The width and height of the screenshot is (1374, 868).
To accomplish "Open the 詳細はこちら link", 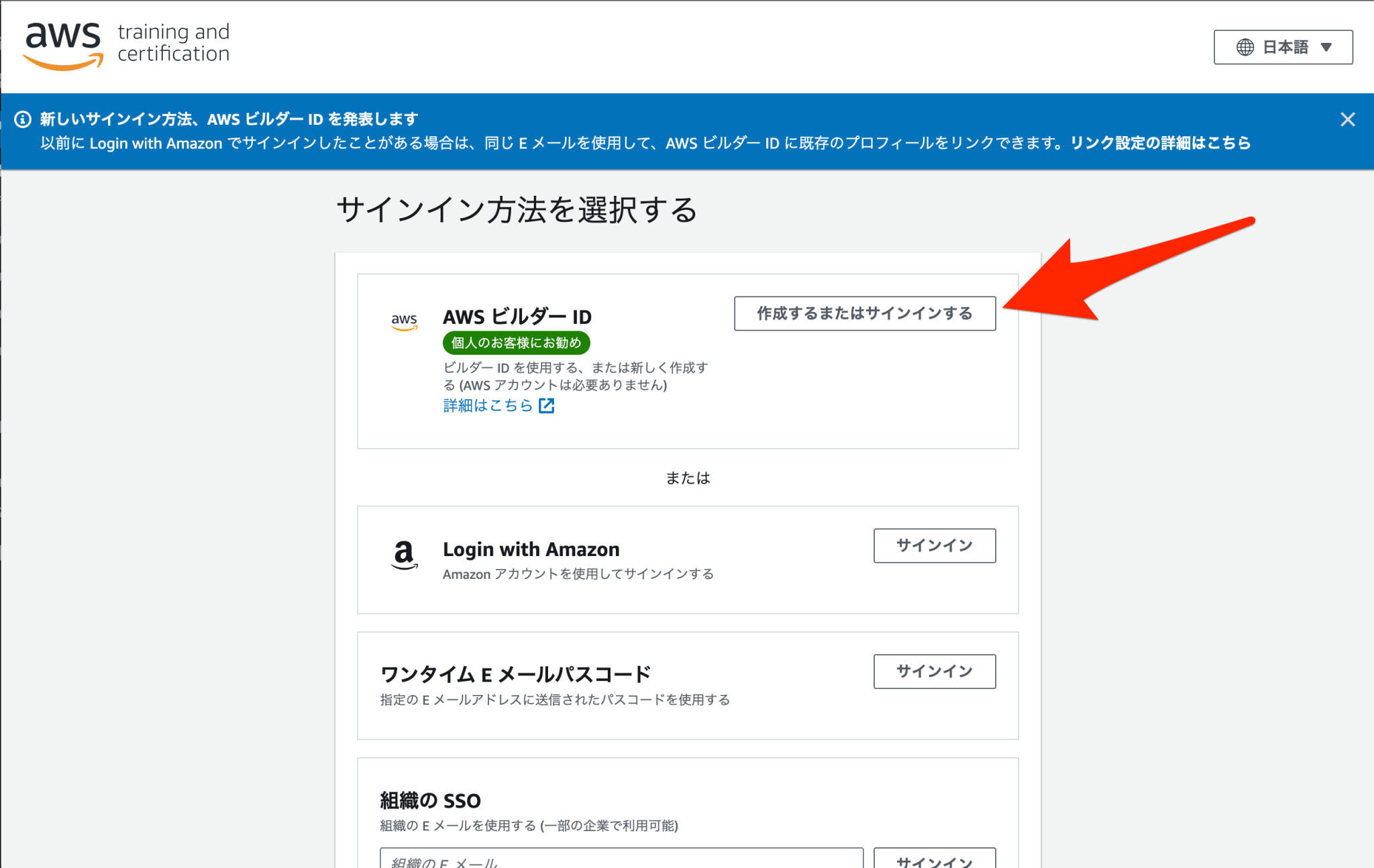I will pos(486,405).
